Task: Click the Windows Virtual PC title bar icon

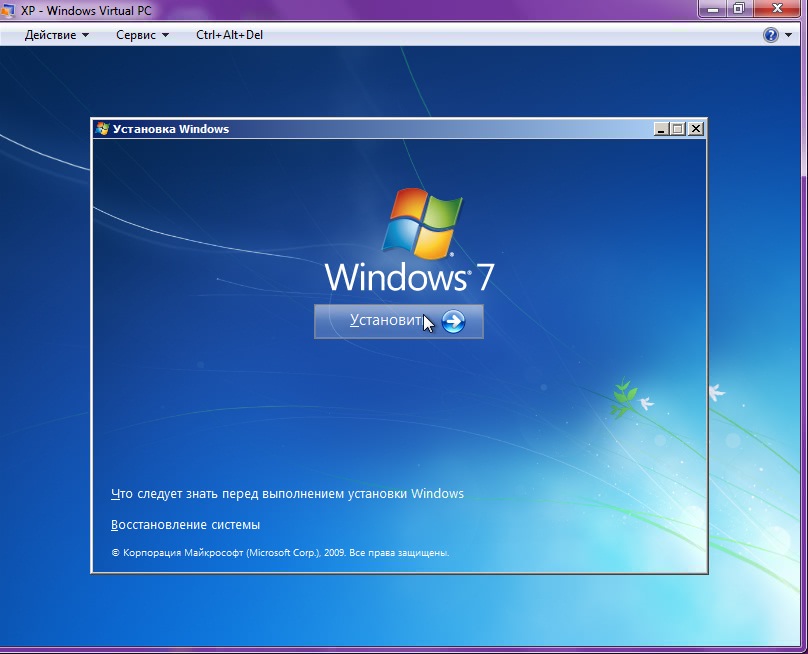Action: tap(8, 10)
